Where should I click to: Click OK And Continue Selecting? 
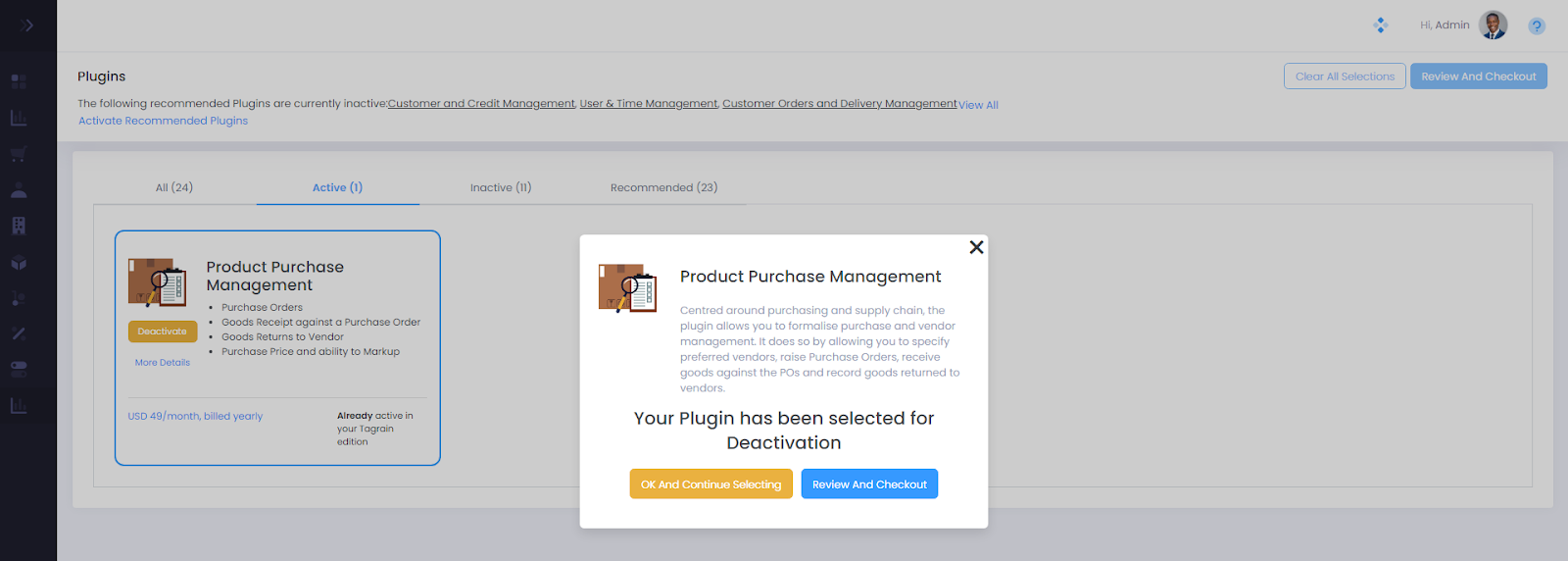click(x=711, y=484)
